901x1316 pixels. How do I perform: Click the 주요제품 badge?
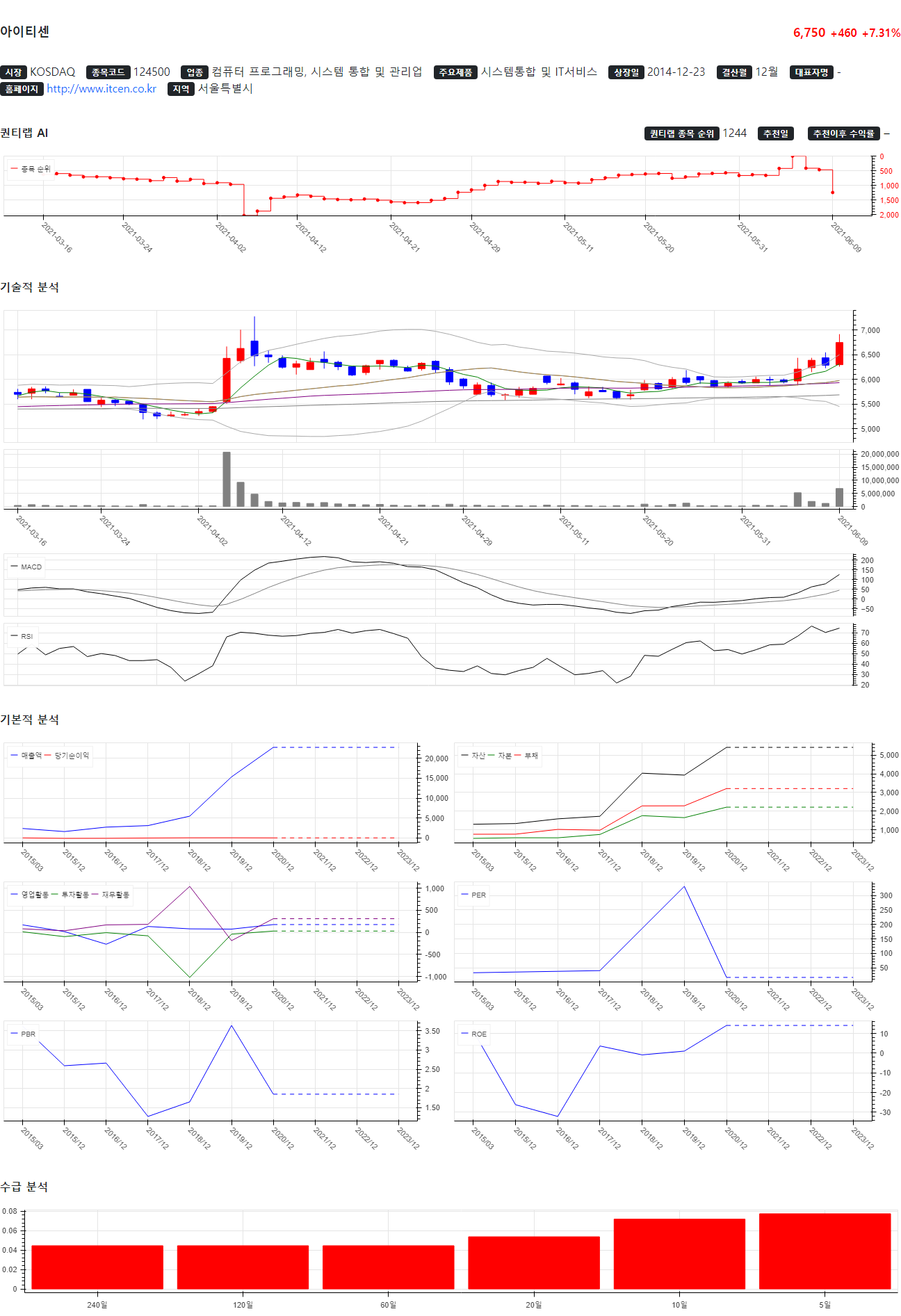pyautogui.click(x=455, y=72)
